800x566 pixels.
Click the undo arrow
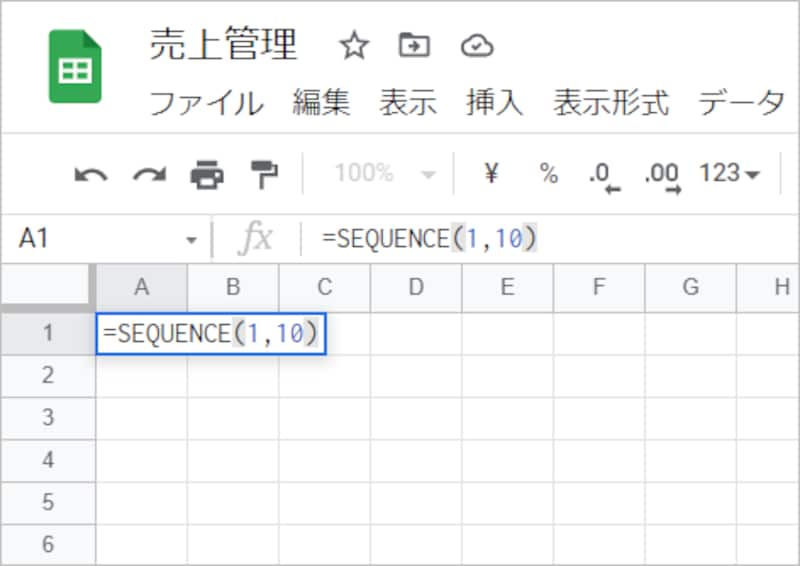pos(91,175)
